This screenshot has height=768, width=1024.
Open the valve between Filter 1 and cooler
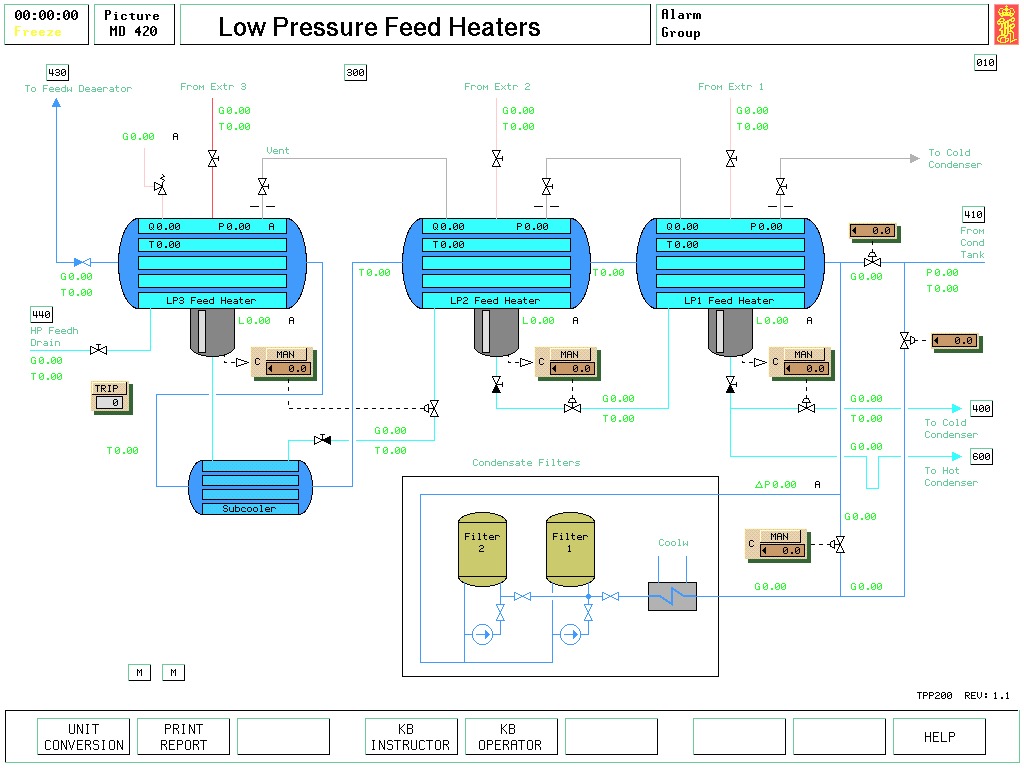(611, 596)
